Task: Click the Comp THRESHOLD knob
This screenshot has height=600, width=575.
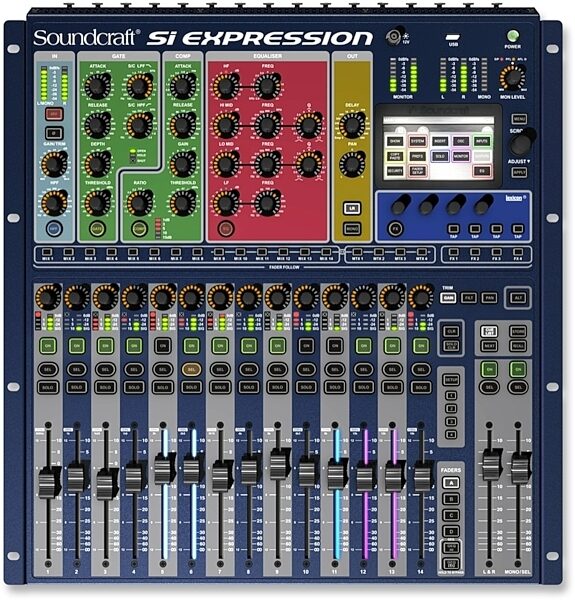Action: (183, 202)
